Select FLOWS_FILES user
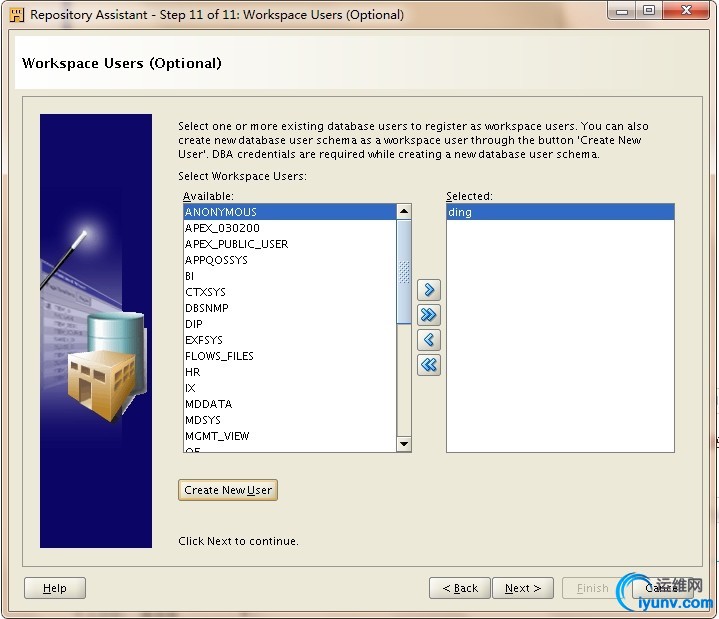 [290, 356]
